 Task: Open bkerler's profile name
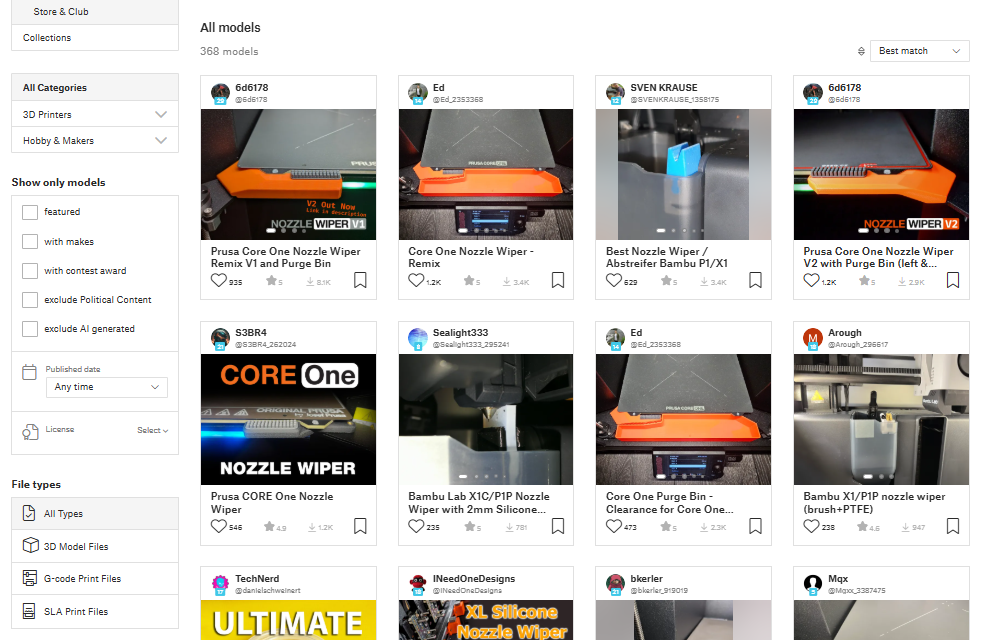pos(646,578)
